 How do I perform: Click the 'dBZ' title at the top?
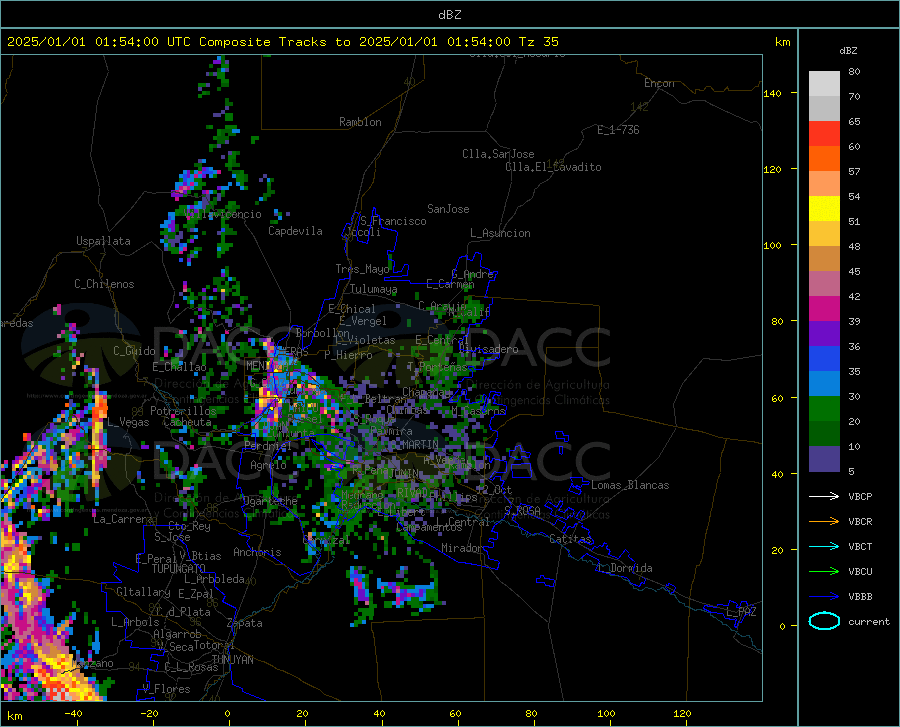point(449,15)
